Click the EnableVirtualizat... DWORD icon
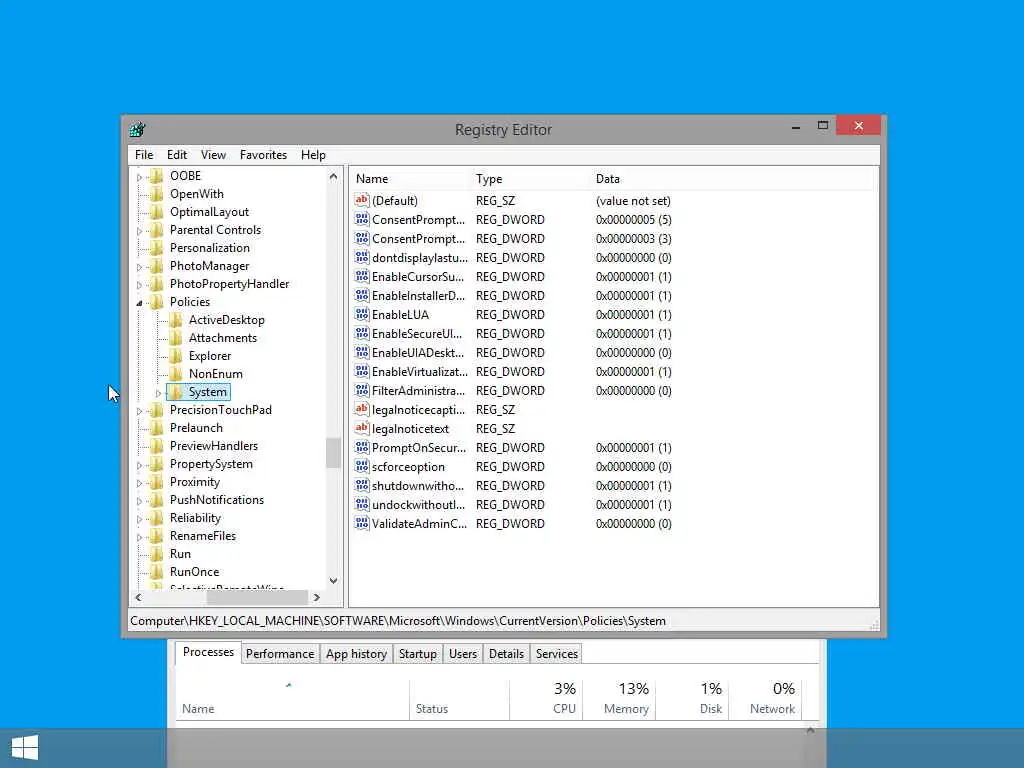 (x=362, y=371)
